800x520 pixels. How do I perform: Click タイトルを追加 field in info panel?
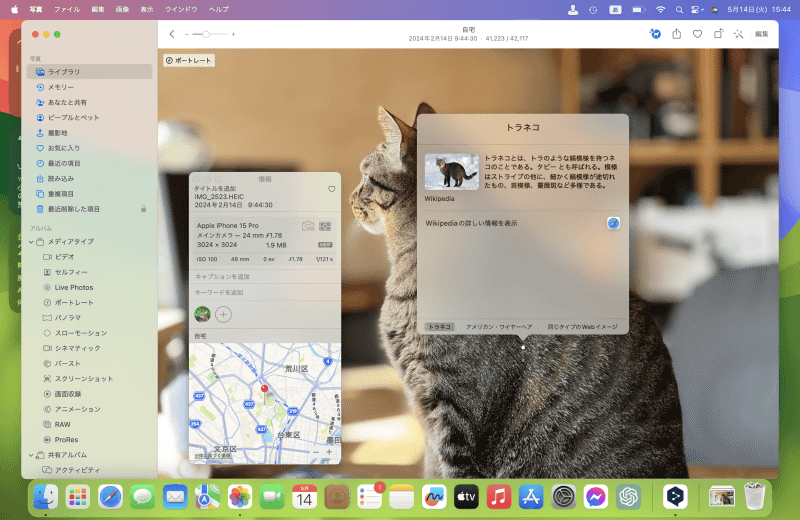(x=215, y=188)
